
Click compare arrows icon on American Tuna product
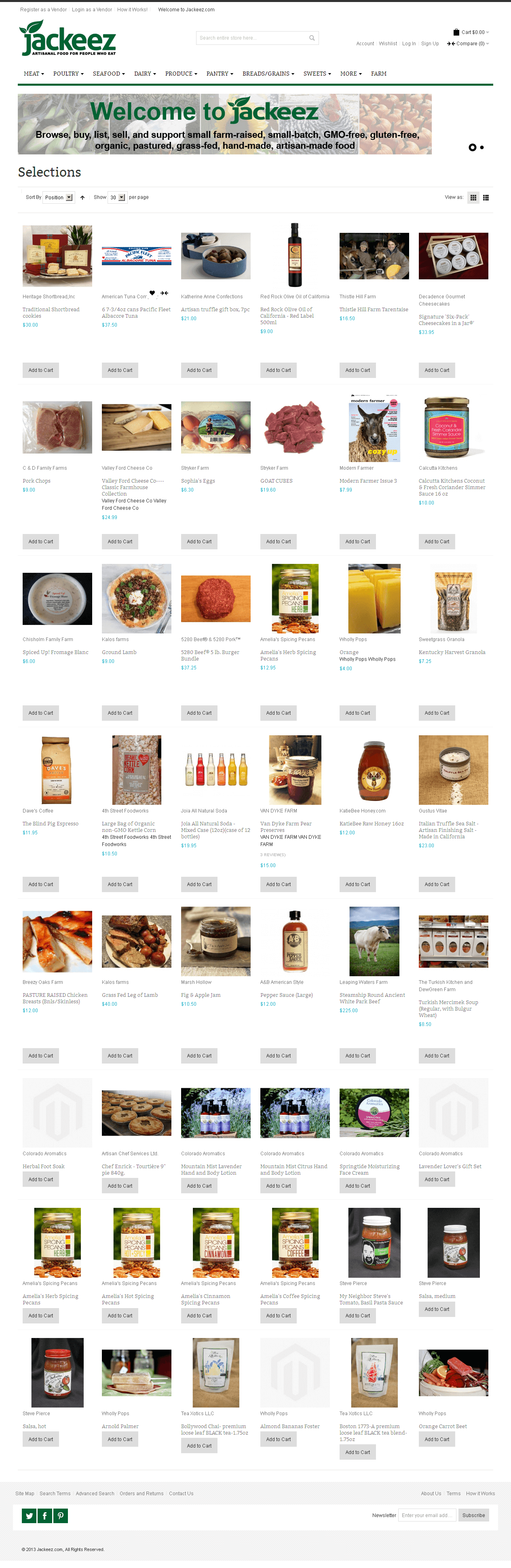(x=165, y=293)
